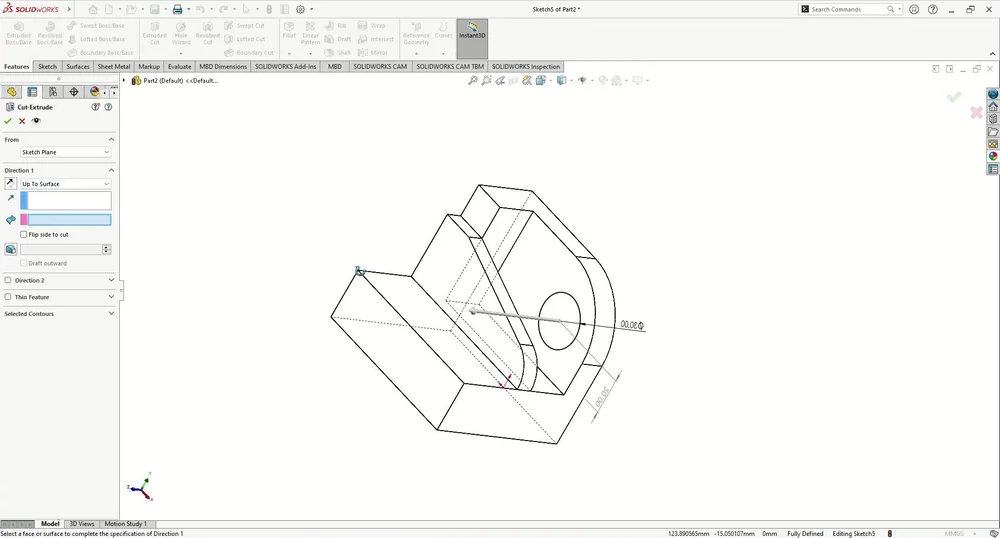Toggle the detailed preview eye icon
This screenshot has width=1000, height=538.
[x=36, y=121]
